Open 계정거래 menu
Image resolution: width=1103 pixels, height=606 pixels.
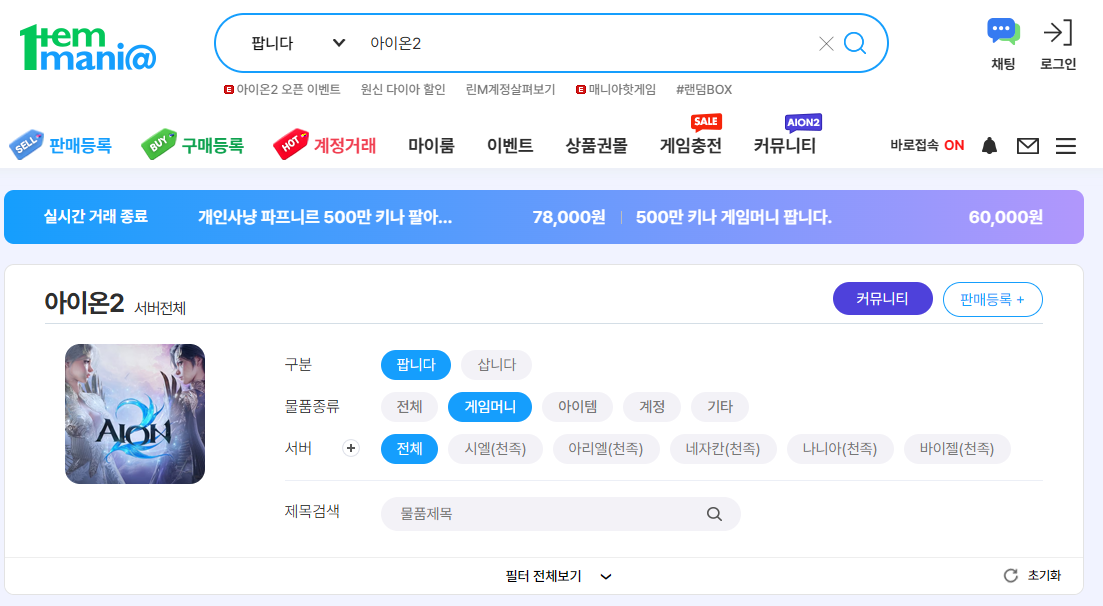click(345, 146)
